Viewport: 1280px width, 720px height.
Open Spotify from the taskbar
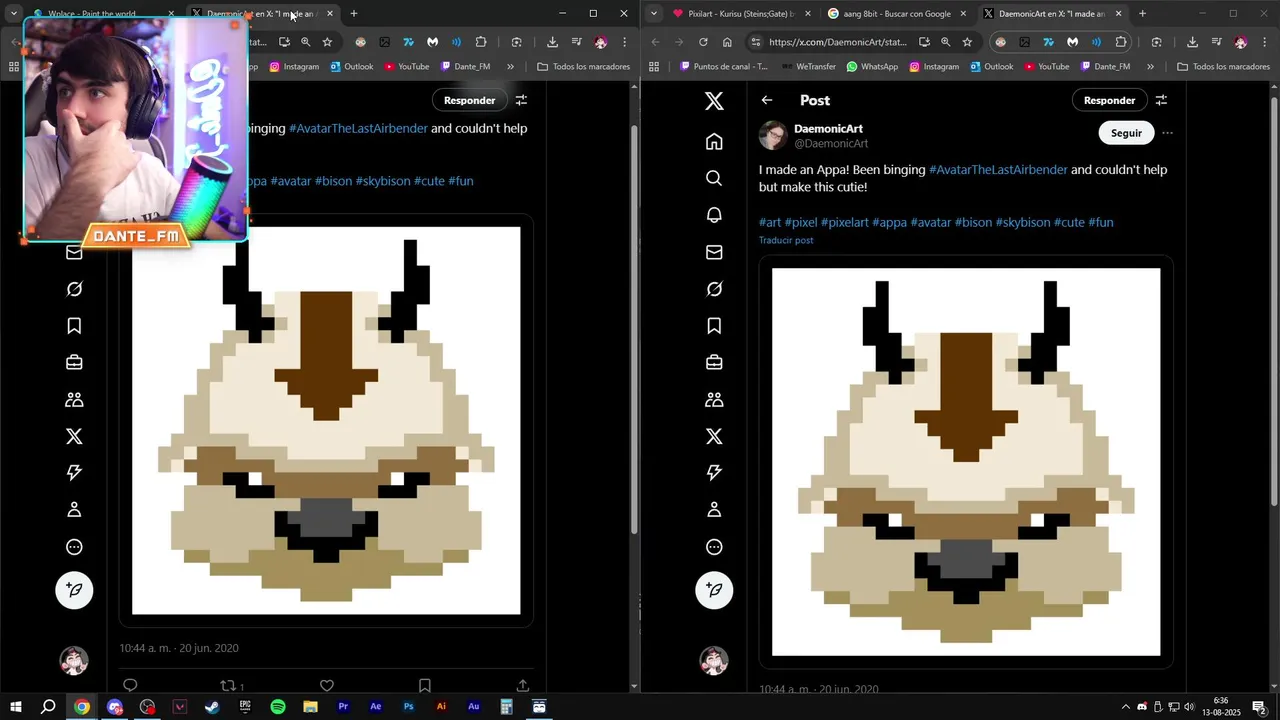[278, 707]
